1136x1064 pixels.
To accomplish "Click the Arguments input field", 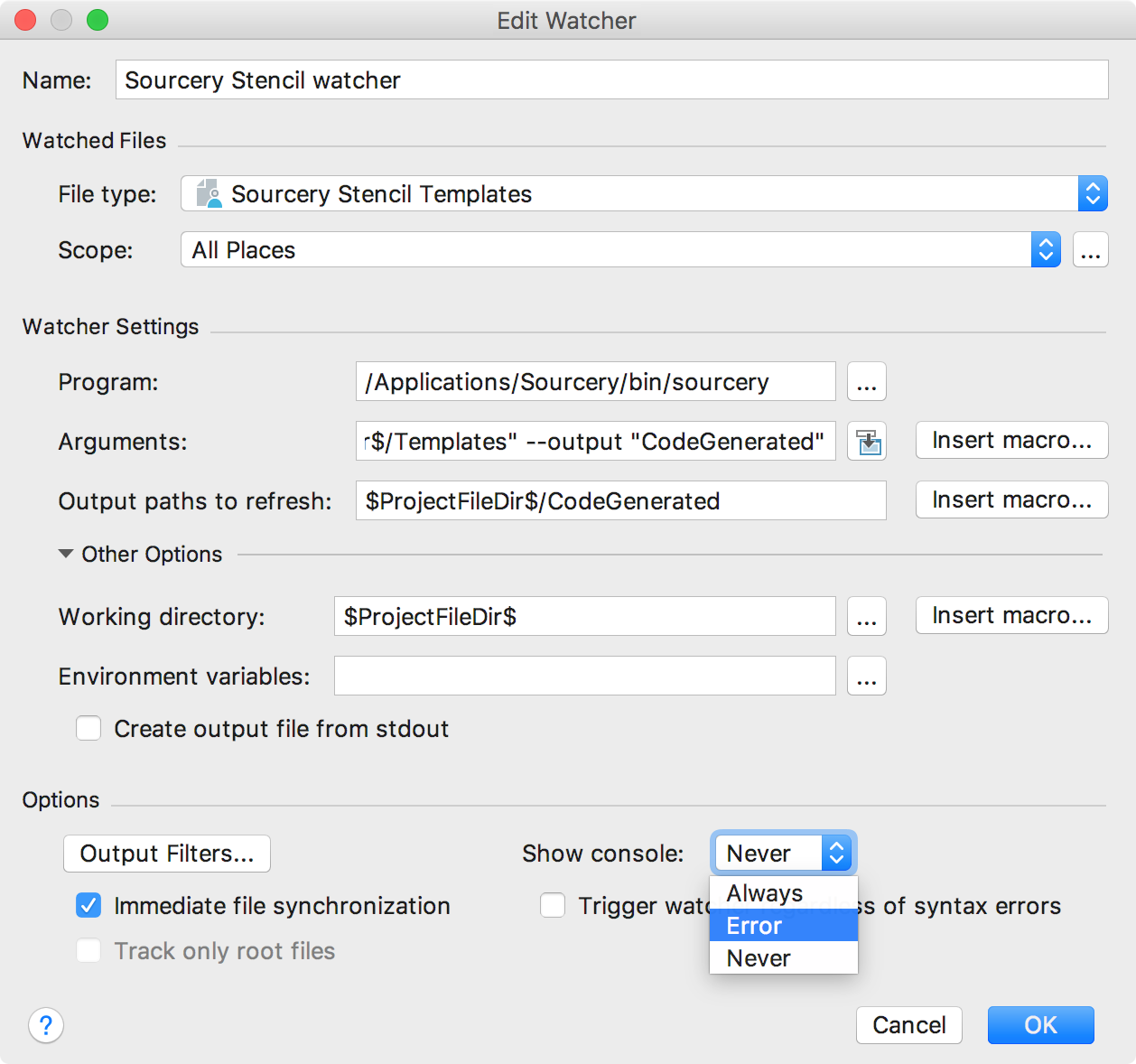I will tap(595, 441).
